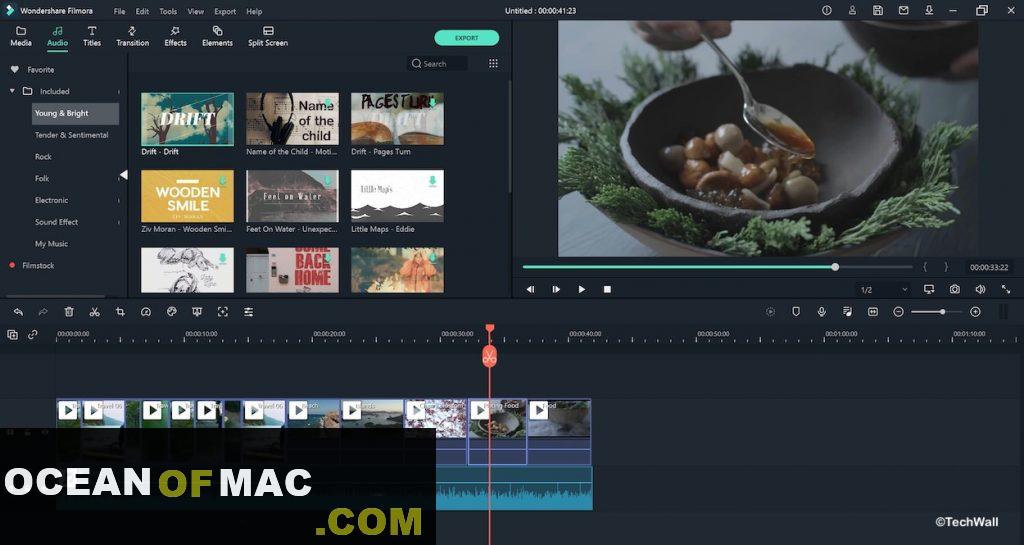The width and height of the screenshot is (1024, 545).
Task: Download the Wooden Smile track
Action: 223,180
